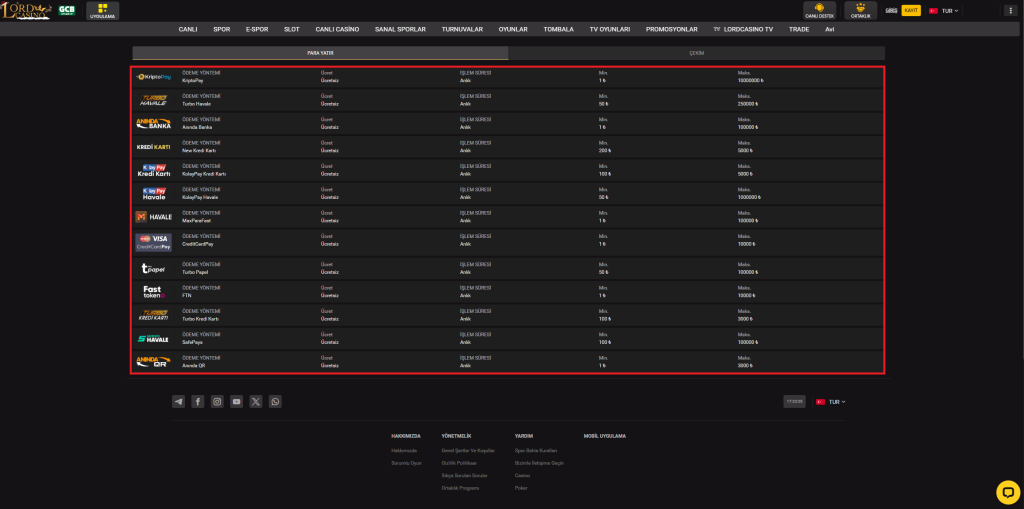
Task: Open the three-dot more options menu
Action: pos(1009,10)
